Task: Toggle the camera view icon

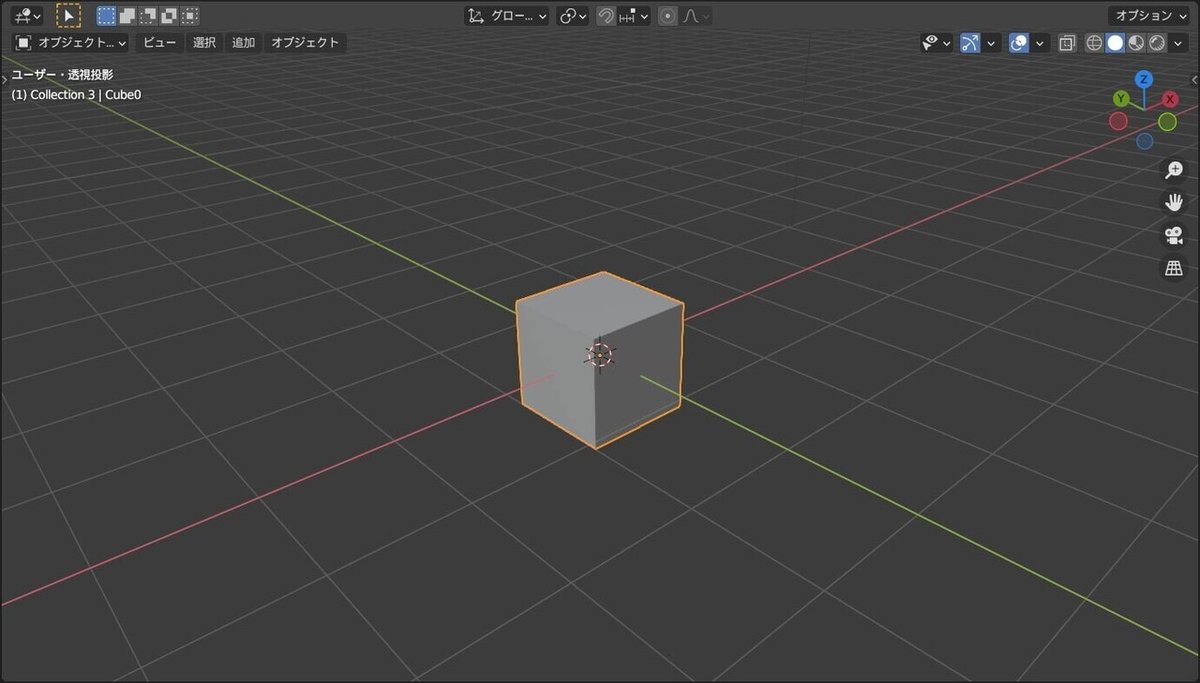Action: 1174,235
